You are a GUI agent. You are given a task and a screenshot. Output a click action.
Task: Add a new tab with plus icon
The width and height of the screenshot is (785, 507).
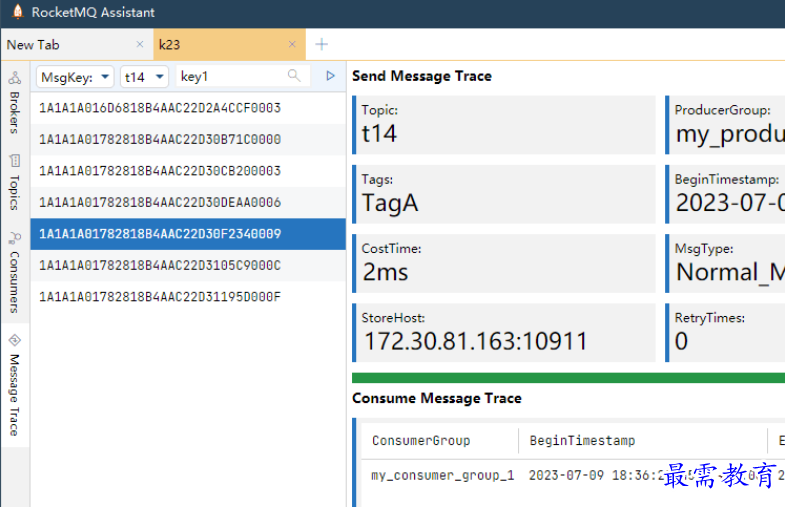321,45
